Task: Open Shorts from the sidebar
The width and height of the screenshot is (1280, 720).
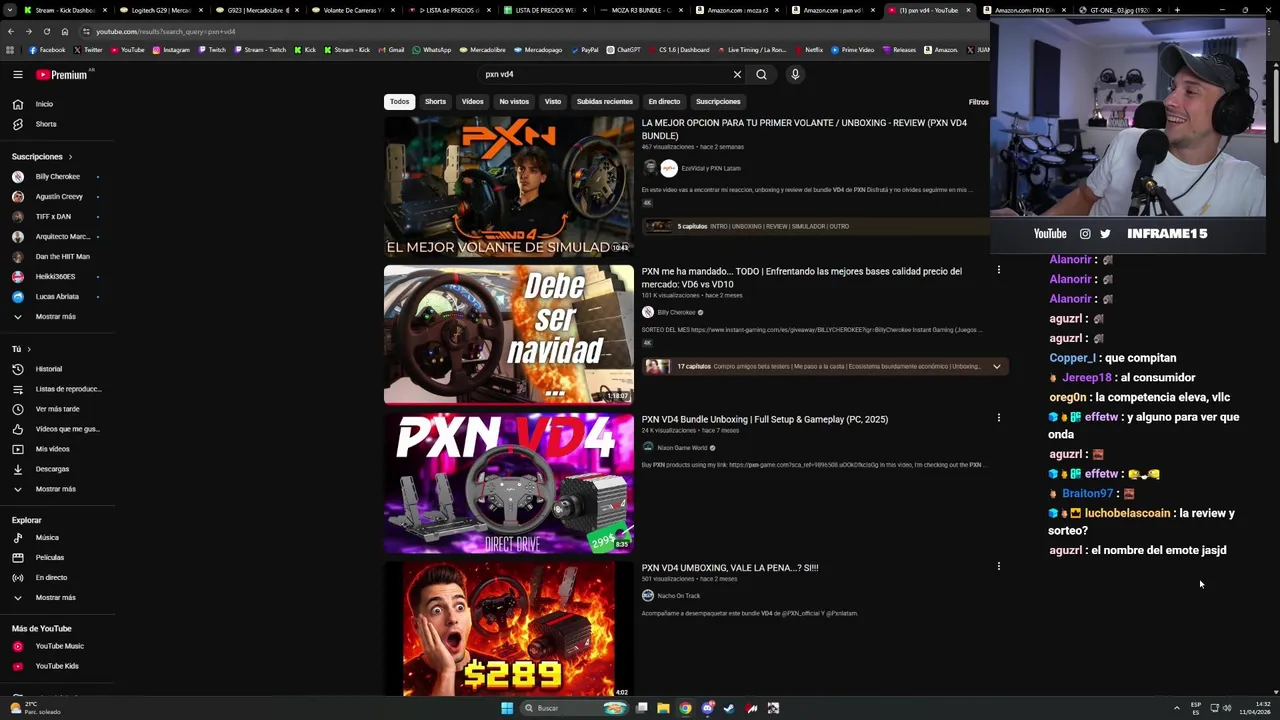Action: [x=46, y=124]
